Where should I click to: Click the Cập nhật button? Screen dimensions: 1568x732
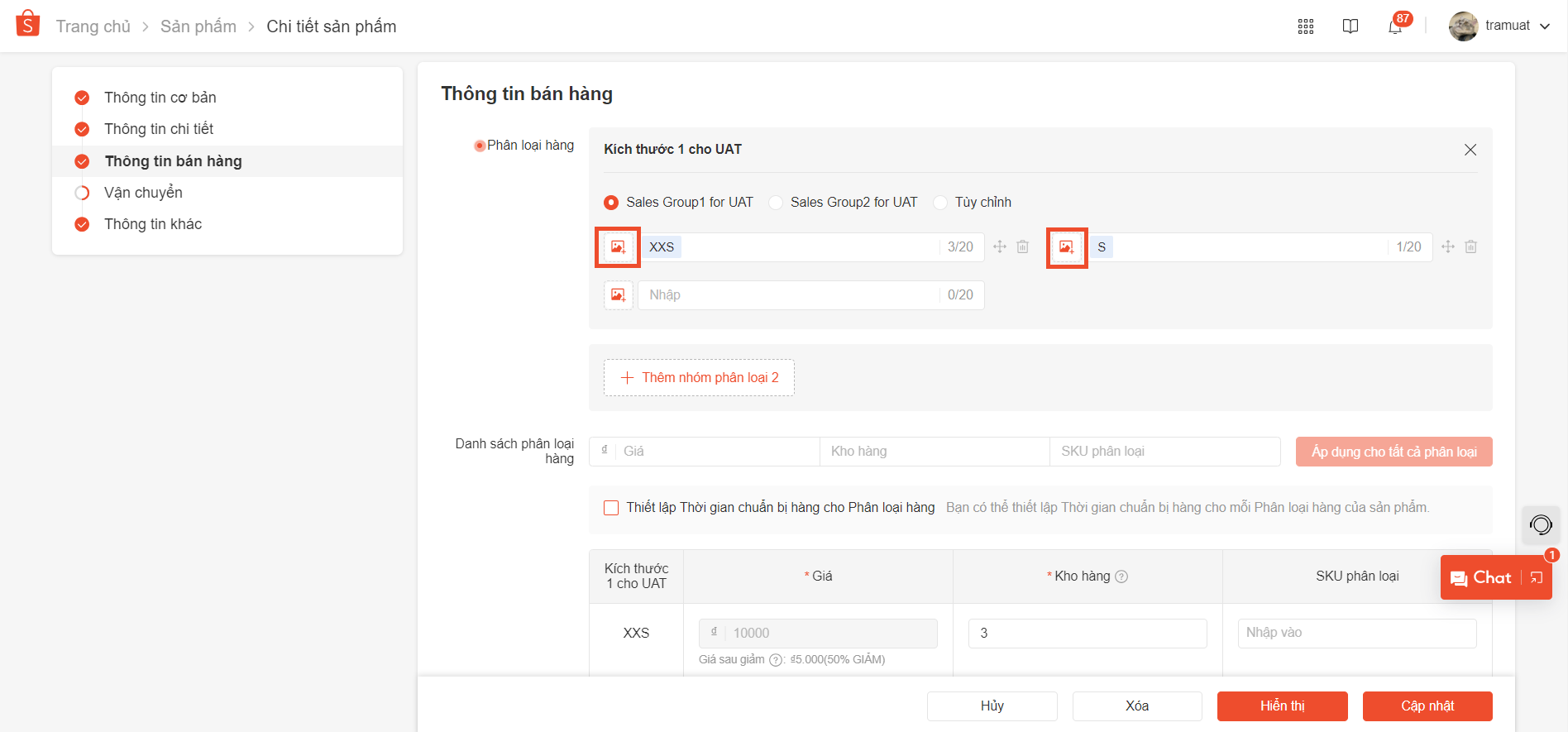1427,706
